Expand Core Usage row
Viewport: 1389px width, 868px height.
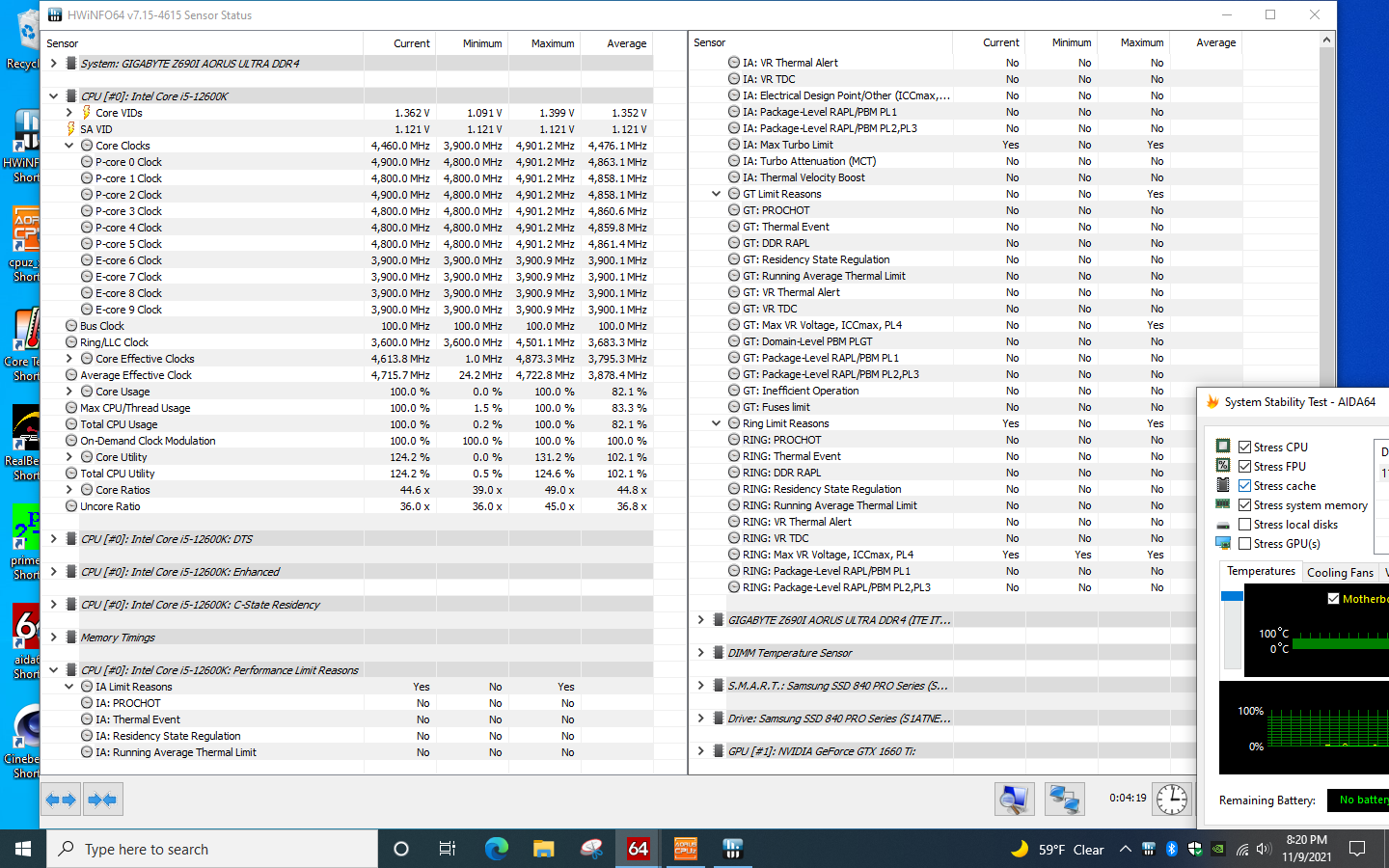[69, 392]
